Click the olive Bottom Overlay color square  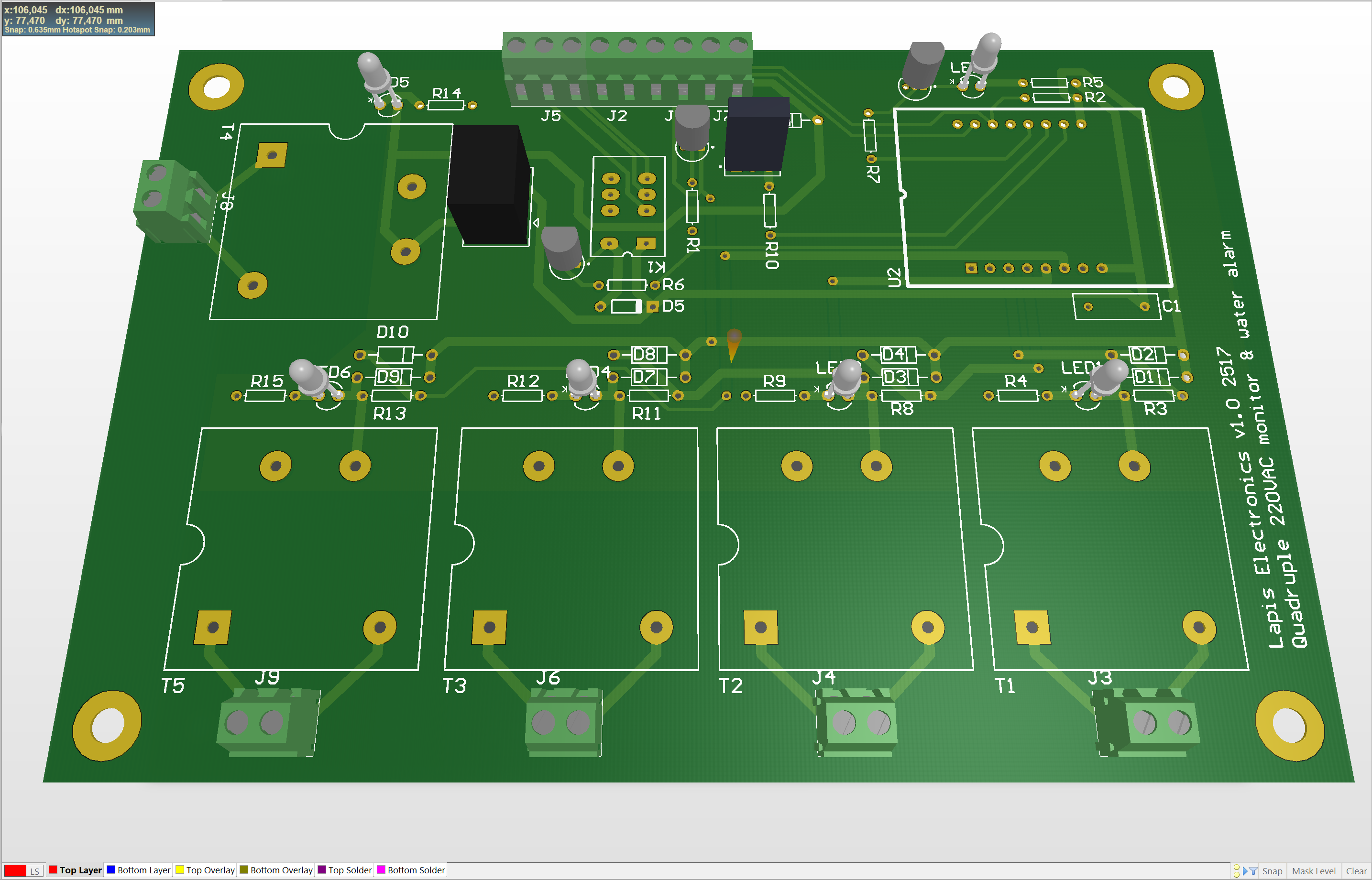point(244,869)
